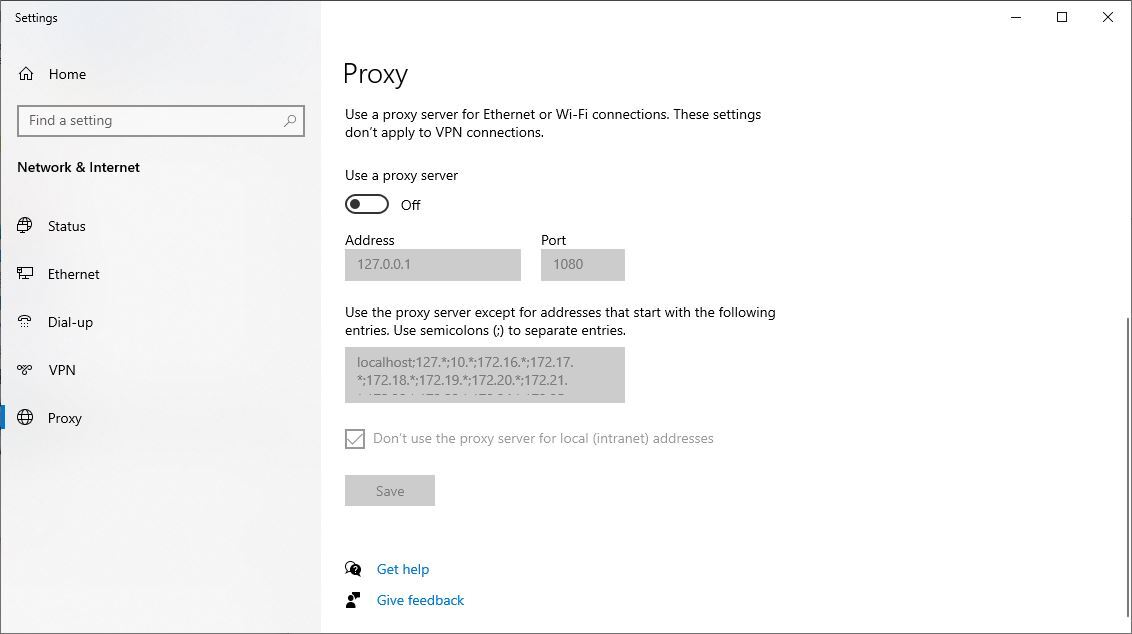Screen dimensions: 1132x634
Task: Click the proxy exceptions text box
Action: [x=484, y=375]
